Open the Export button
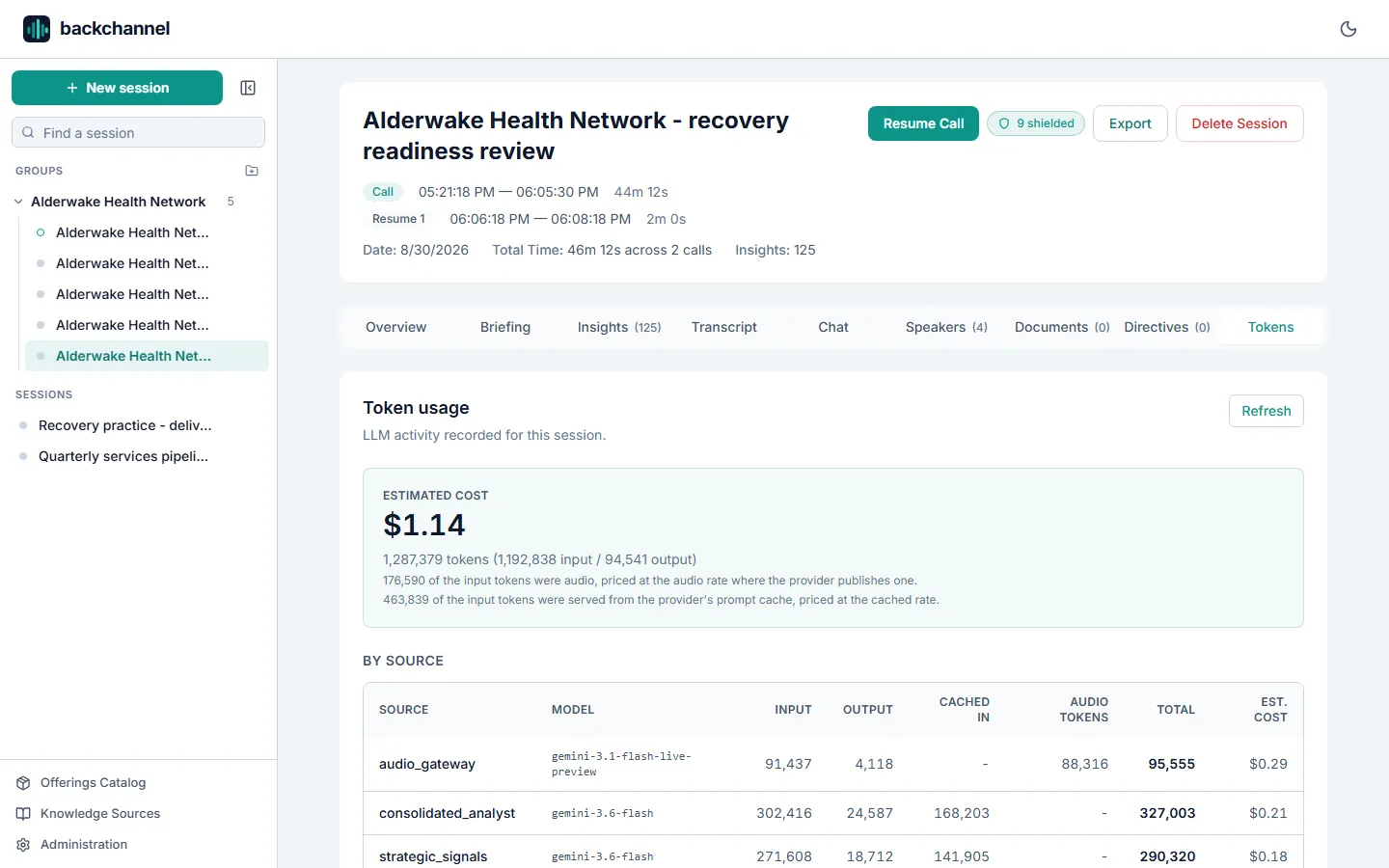1389x868 pixels. point(1130,123)
